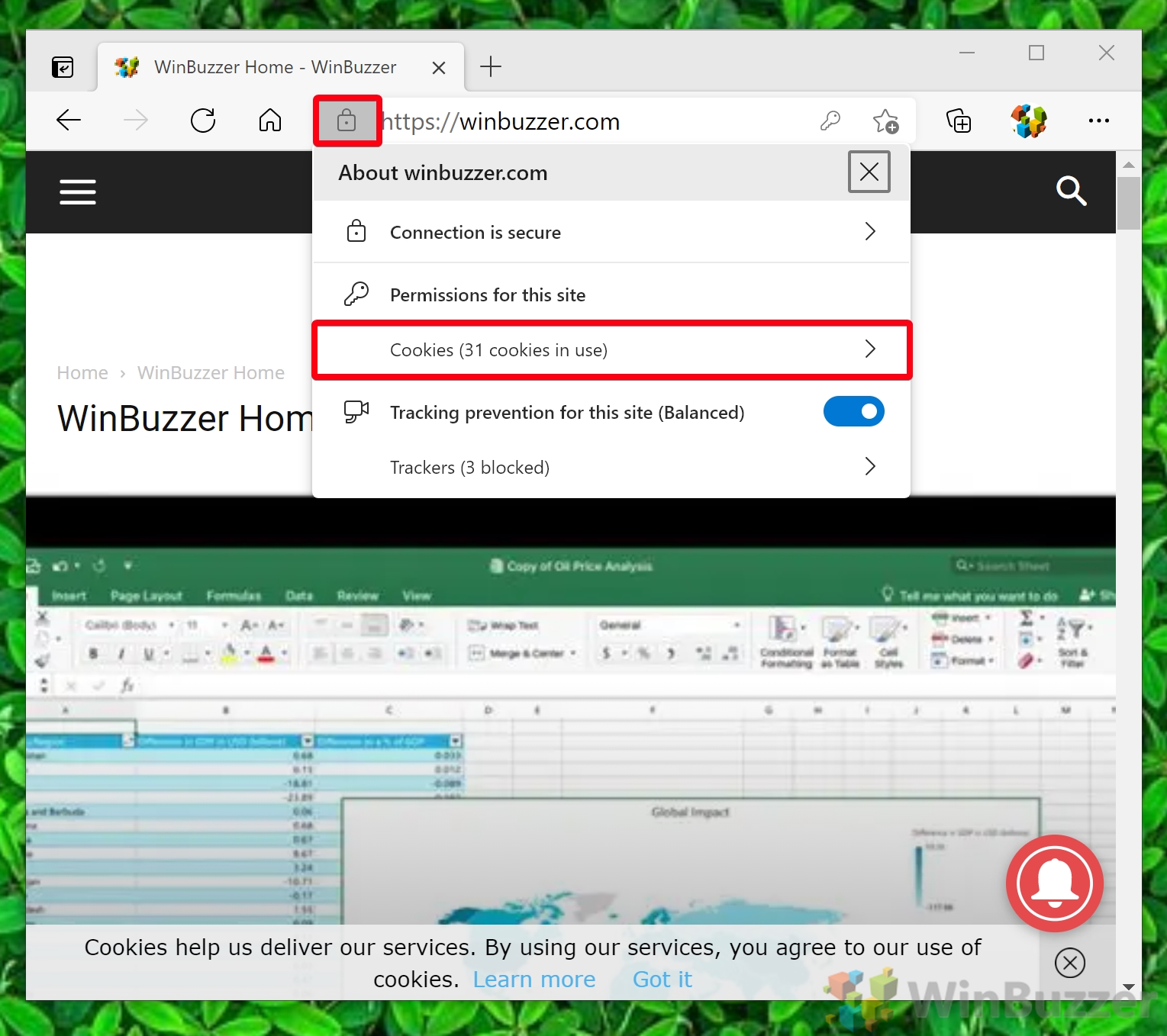1167x1036 pixels.
Task: Minimize the browser window
Action: [x=967, y=53]
